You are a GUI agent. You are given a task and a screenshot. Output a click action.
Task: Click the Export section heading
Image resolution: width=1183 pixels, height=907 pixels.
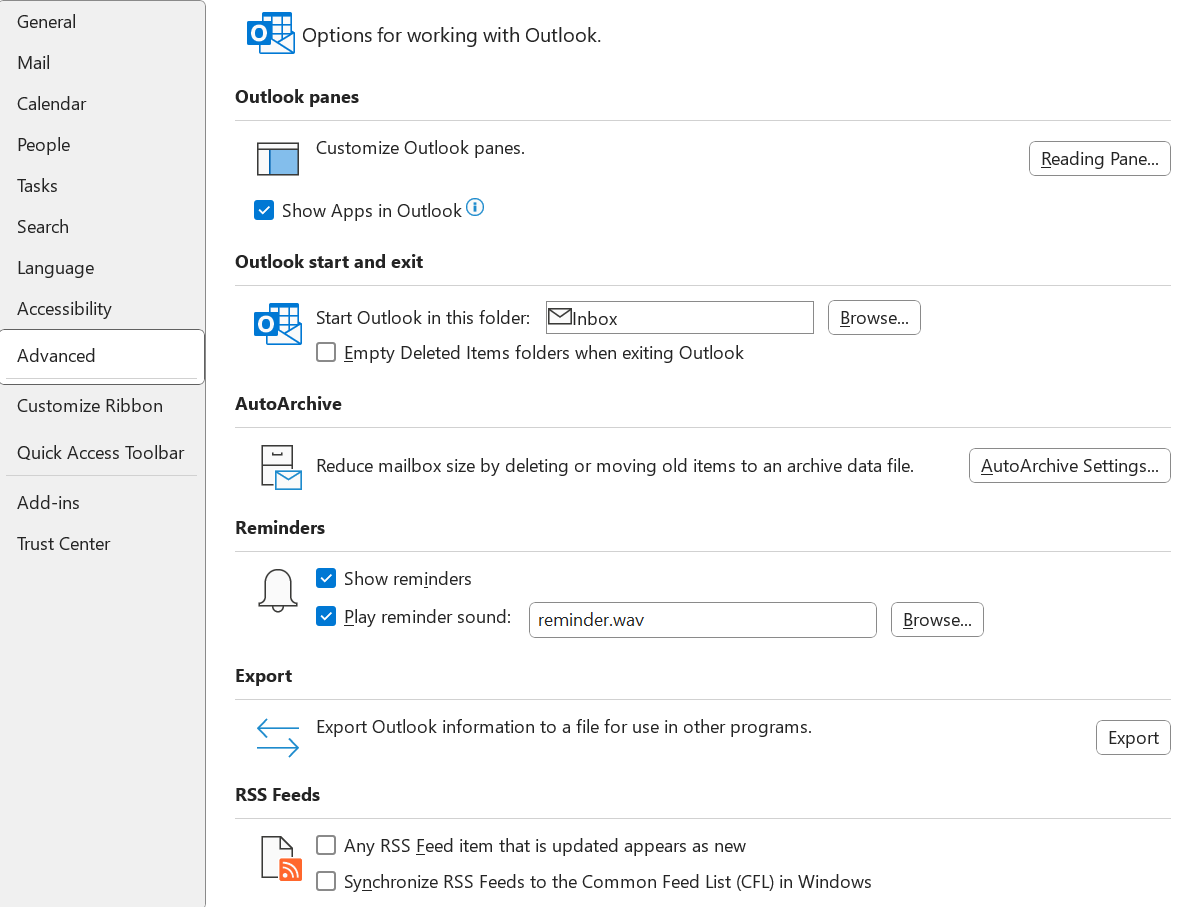(263, 676)
